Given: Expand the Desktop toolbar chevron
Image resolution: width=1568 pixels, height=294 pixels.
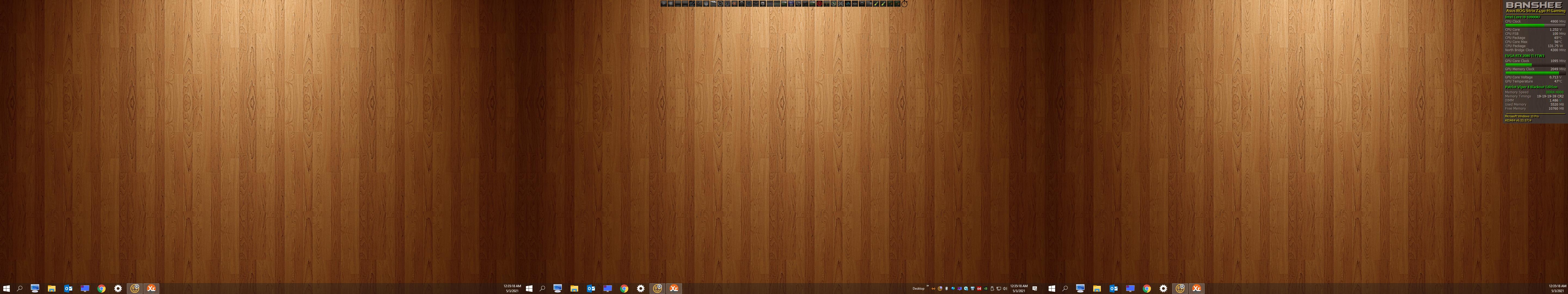Looking at the screenshot, I should pyautogui.click(x=928, y=286).
